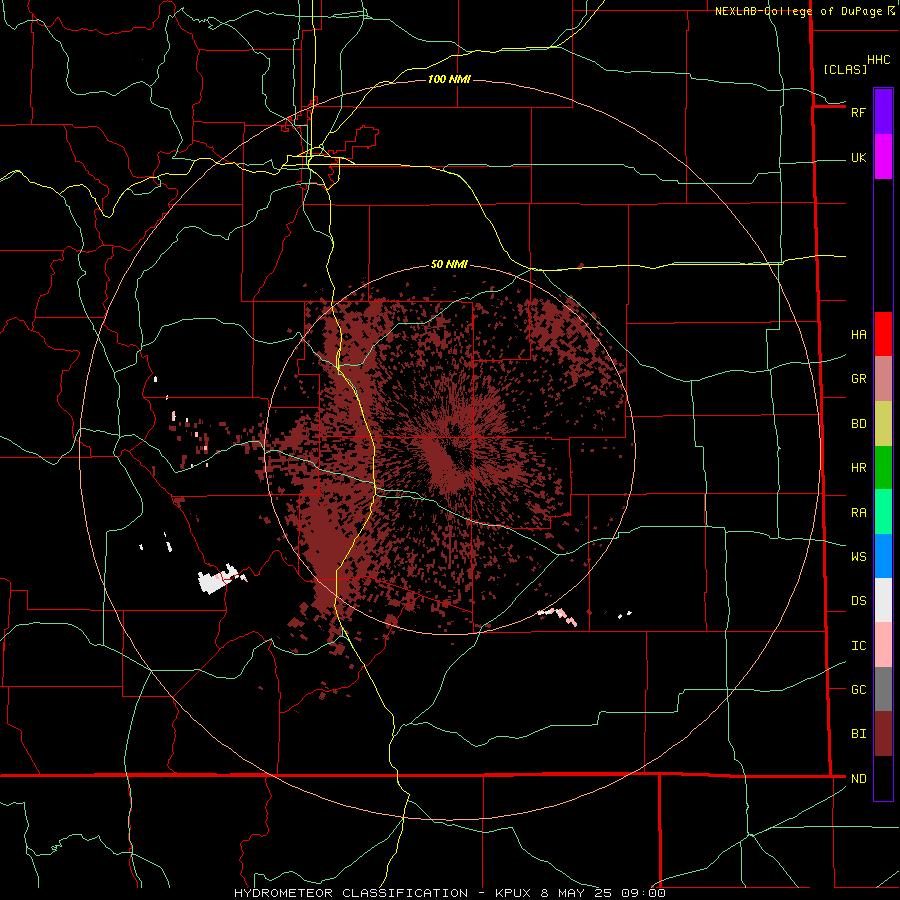This screenshot has height=900, width=900.
Task: Click the BI brown legend swatch
Action: point(883,734)
